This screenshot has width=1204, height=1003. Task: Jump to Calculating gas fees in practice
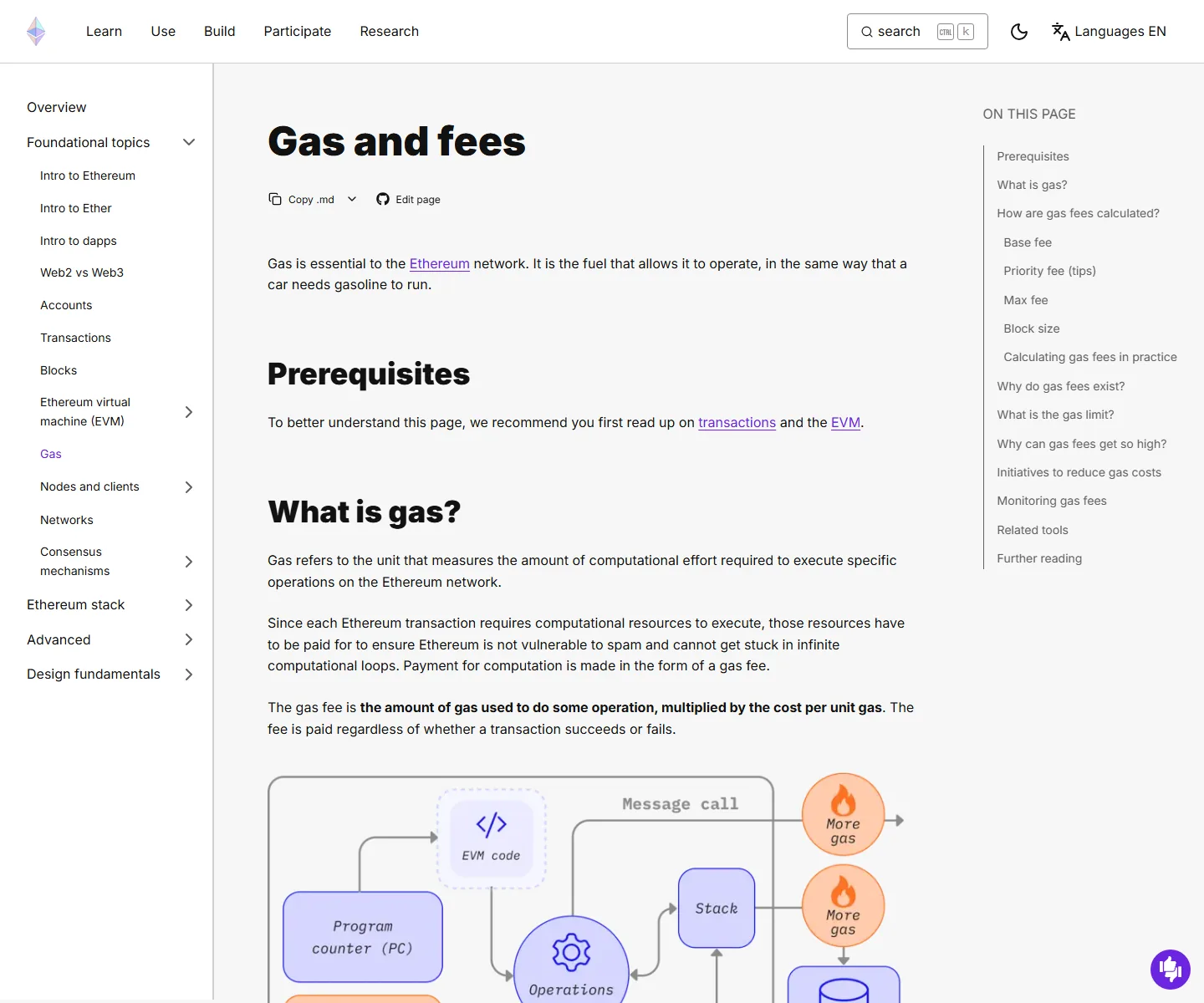[x=1089, y=357]
